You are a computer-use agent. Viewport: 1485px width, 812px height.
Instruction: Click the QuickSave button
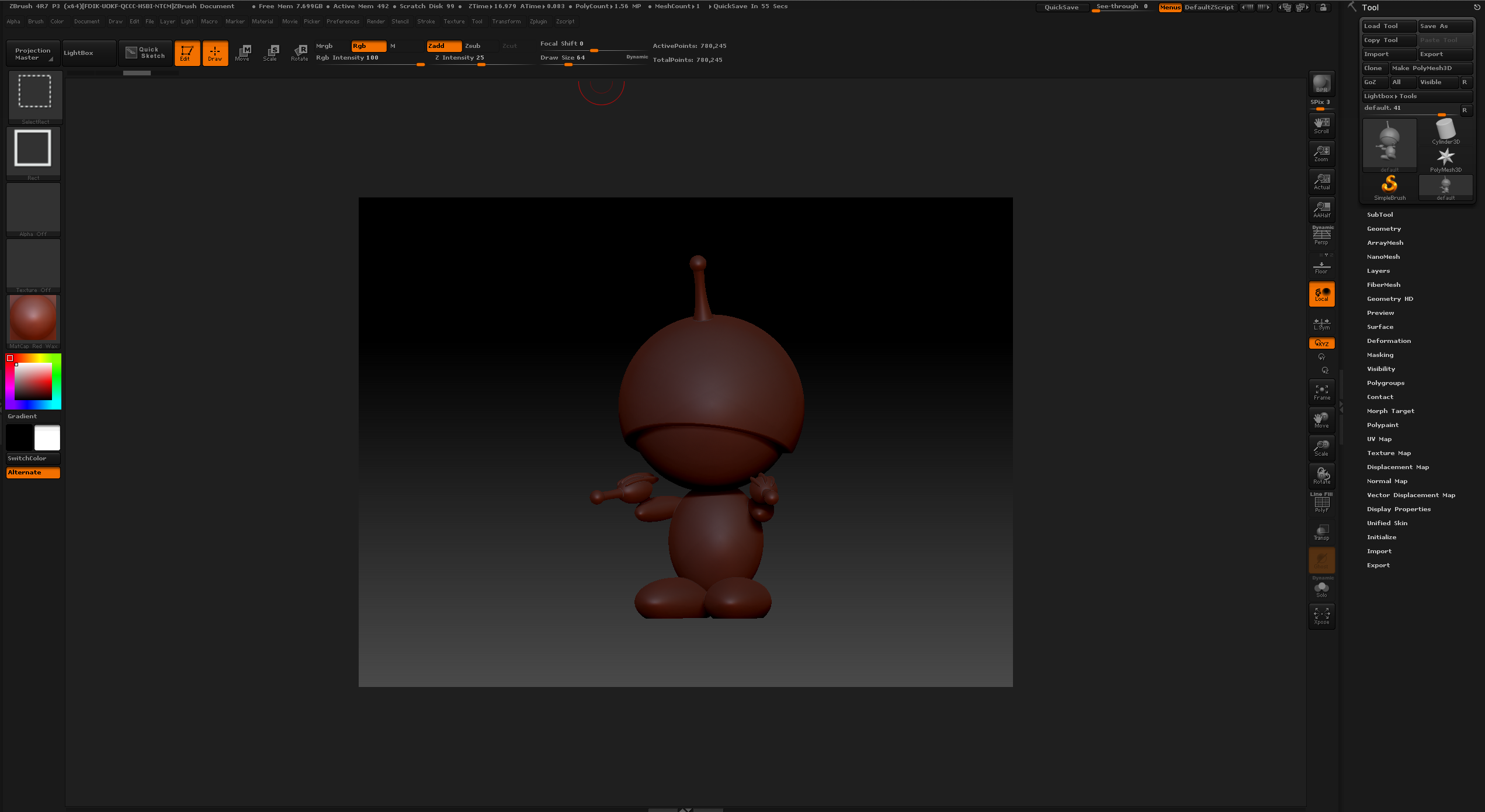tap(1061, 8)
